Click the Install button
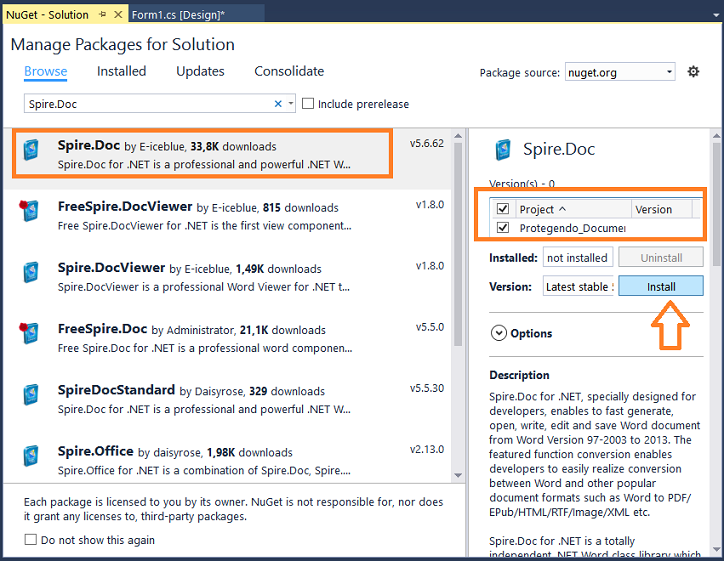 pyautogui.click(x=661, y=286)
